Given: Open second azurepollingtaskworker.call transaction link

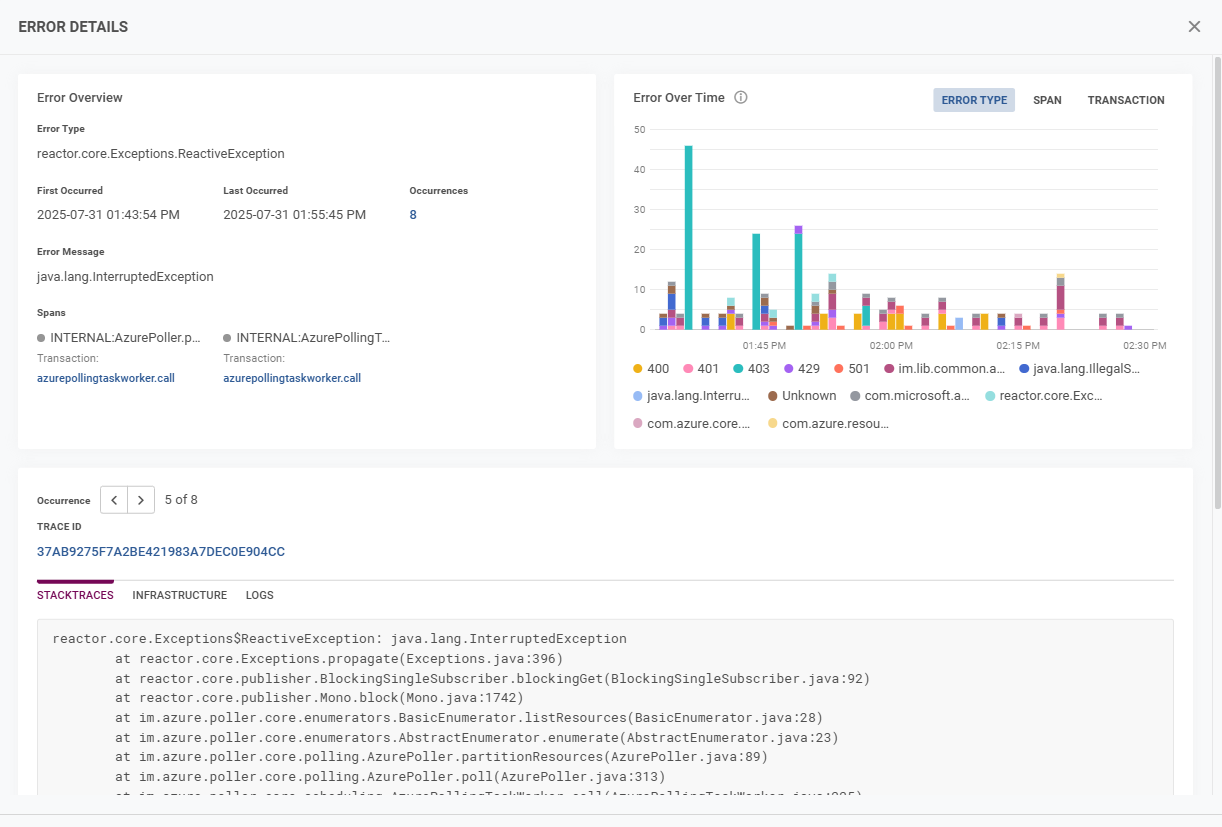Looking at the screenshot, I should [x=292, y=378].
